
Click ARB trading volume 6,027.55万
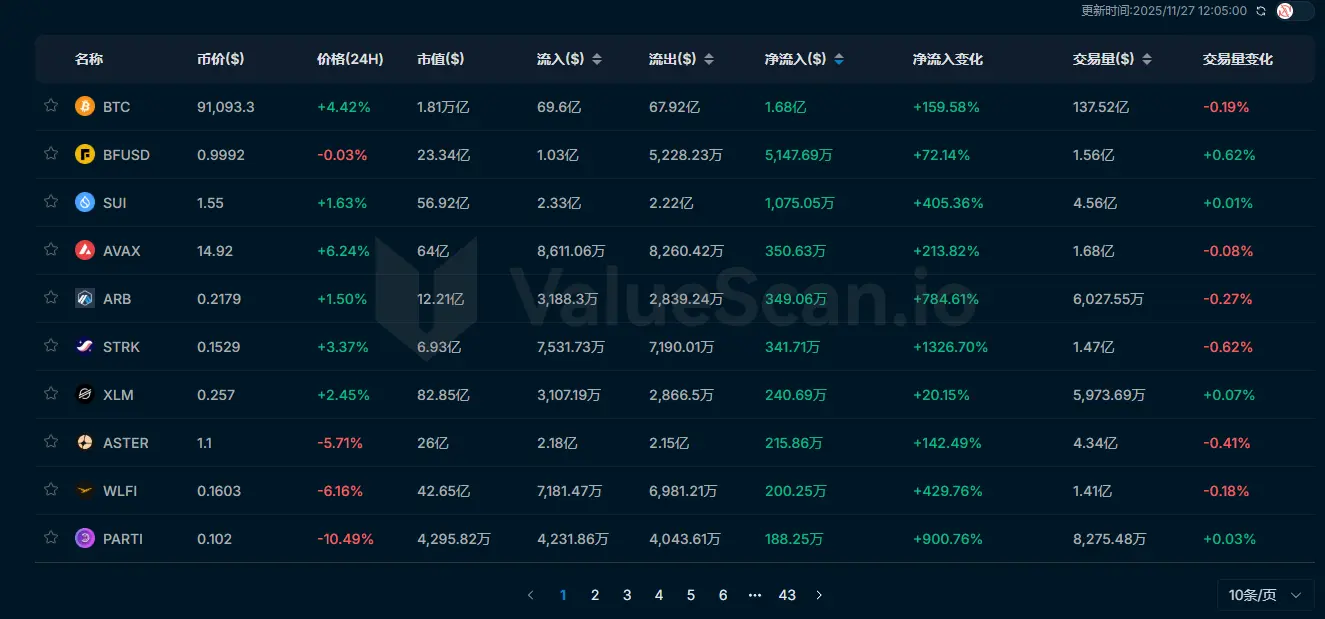[1109, 299]
